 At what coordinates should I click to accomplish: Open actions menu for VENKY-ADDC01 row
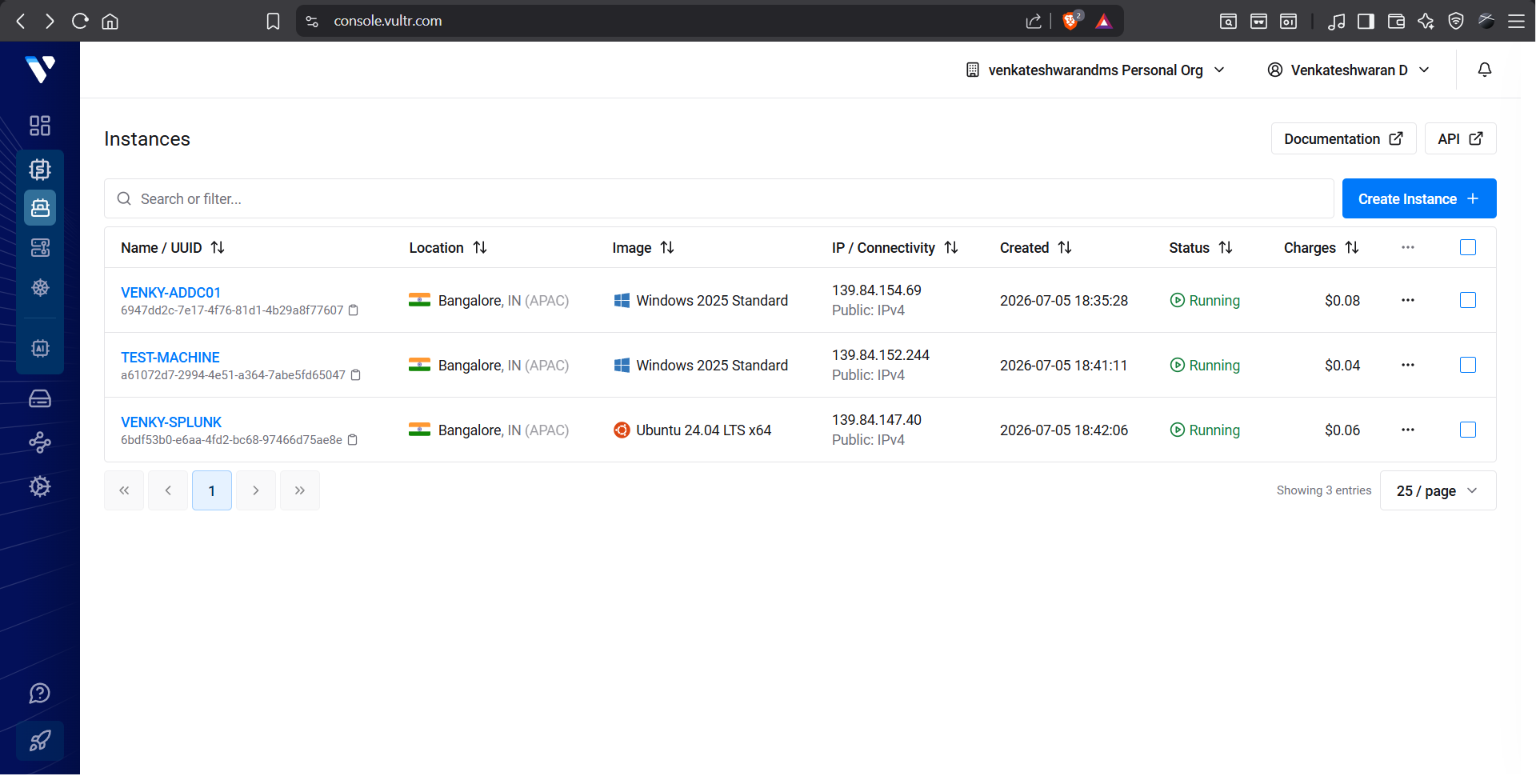[x=1408, y=300]
